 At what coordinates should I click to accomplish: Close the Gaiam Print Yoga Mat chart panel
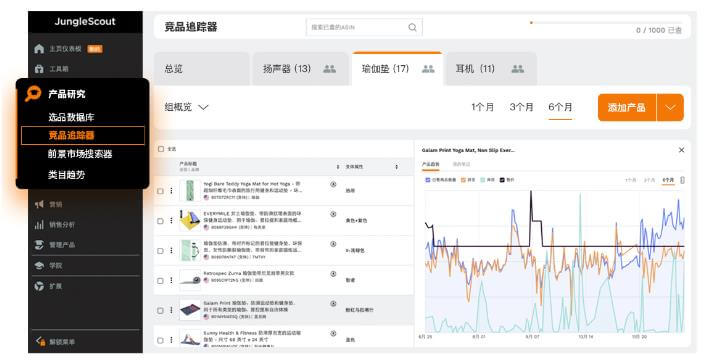tap(681, 150)
